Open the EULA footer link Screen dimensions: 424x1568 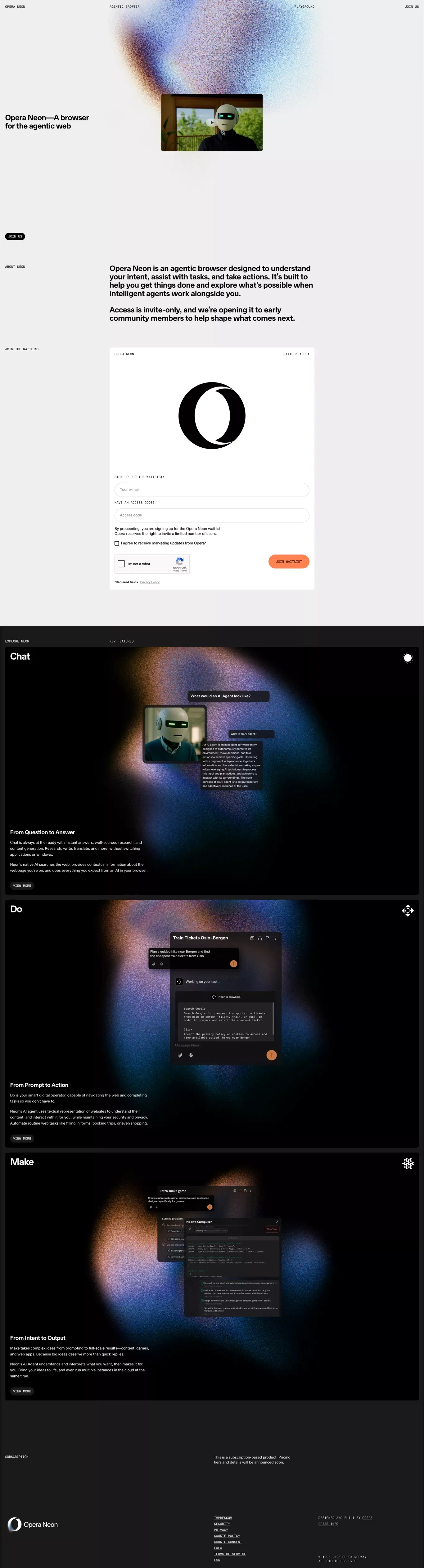coord(218,1548)
